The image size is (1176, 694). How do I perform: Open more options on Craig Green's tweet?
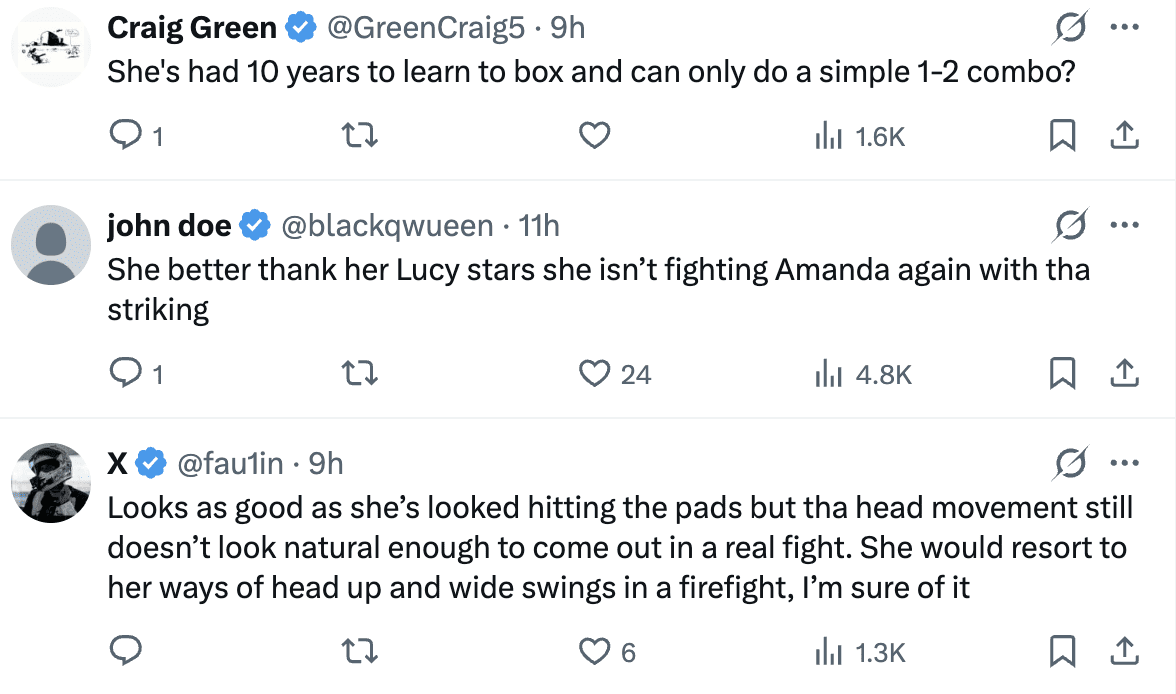[x=1125, y=29]
